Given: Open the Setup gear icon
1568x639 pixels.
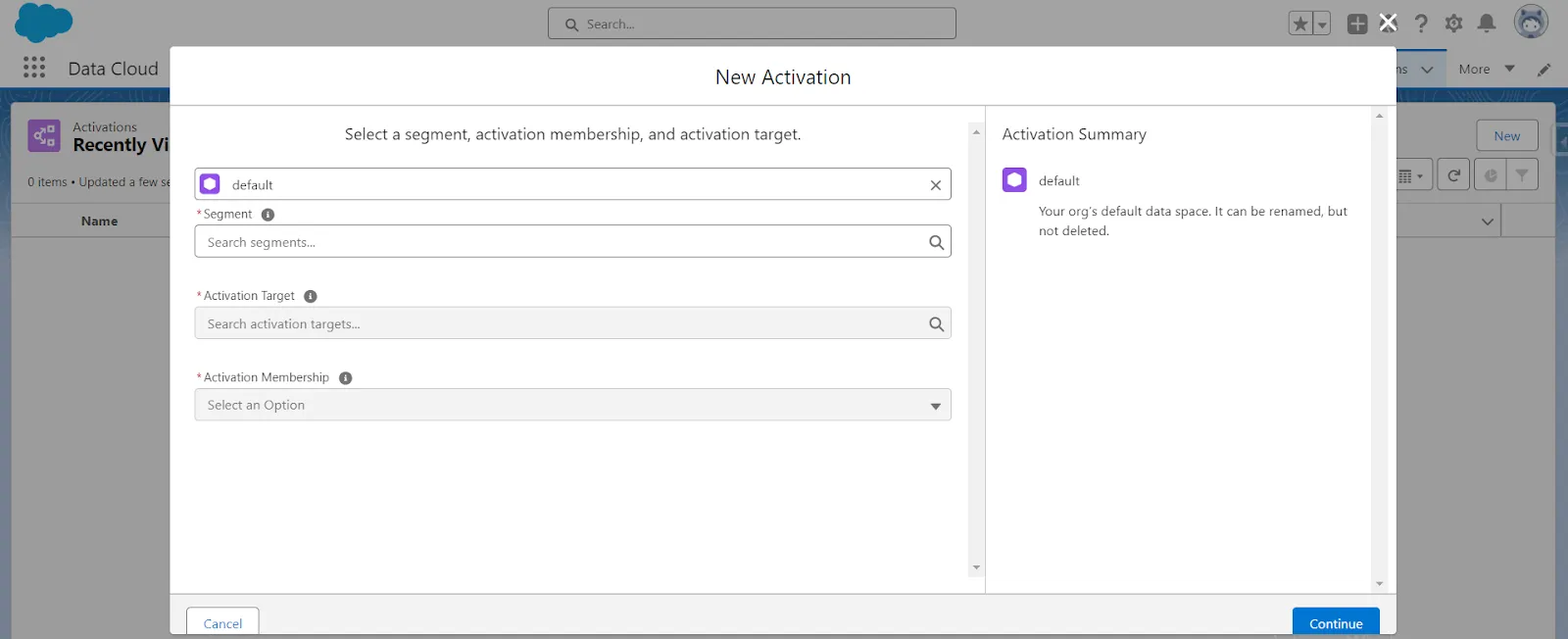Looking at the screenshot, I should [x=1453, y=24].
